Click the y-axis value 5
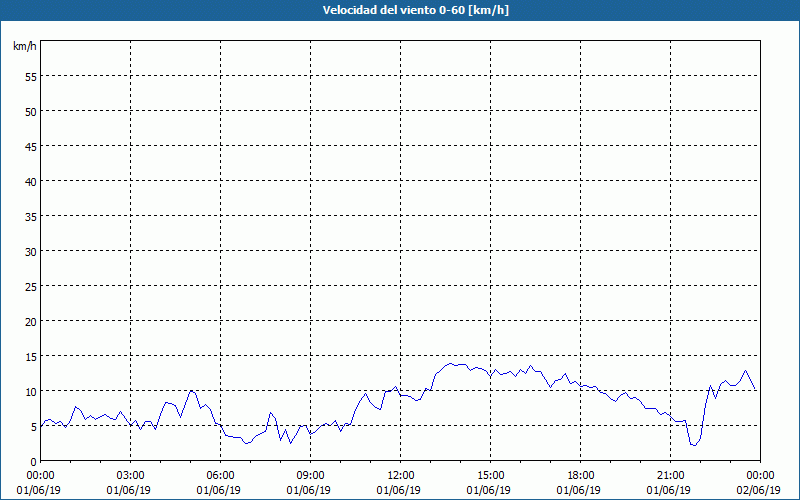Screen dimensions: 800x500 click(34, 427)
